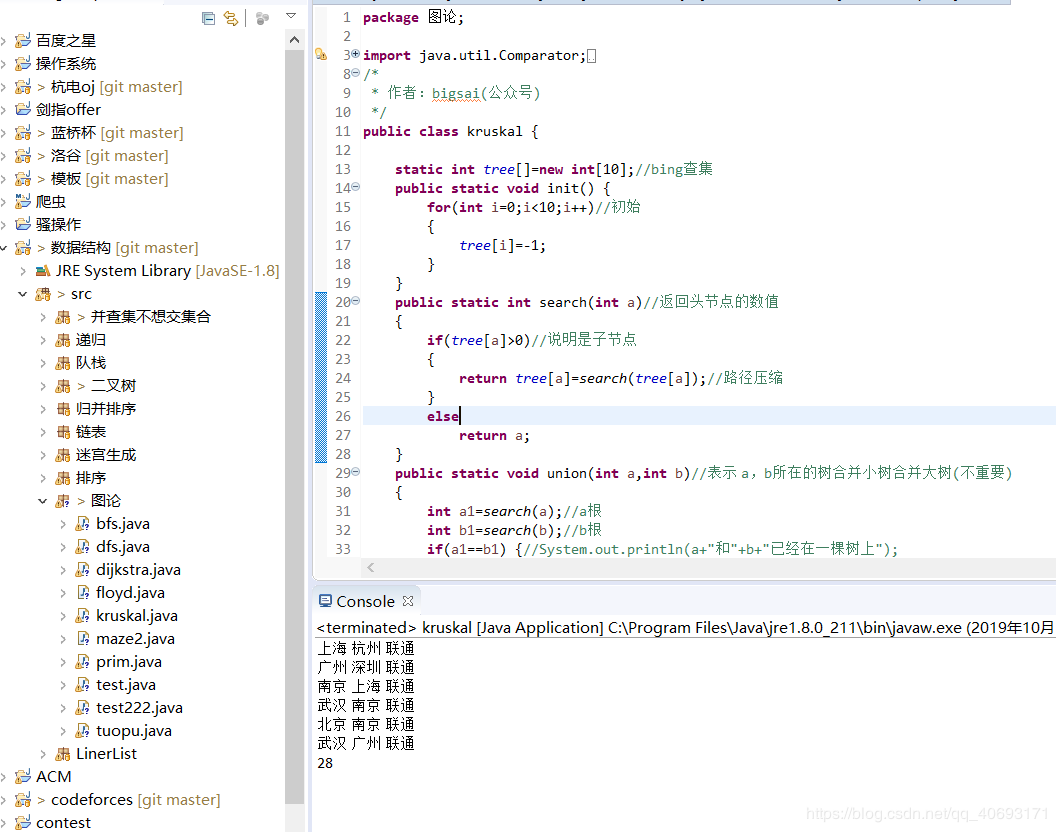Click the tuopu.java file icon
Image resolution: width=1056 pixels, height=832 pixels.
tap(82, 731)
